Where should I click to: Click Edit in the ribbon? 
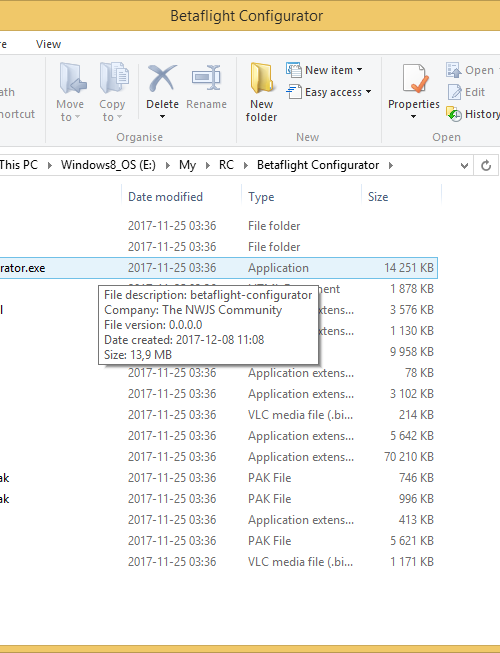(466, 92)
